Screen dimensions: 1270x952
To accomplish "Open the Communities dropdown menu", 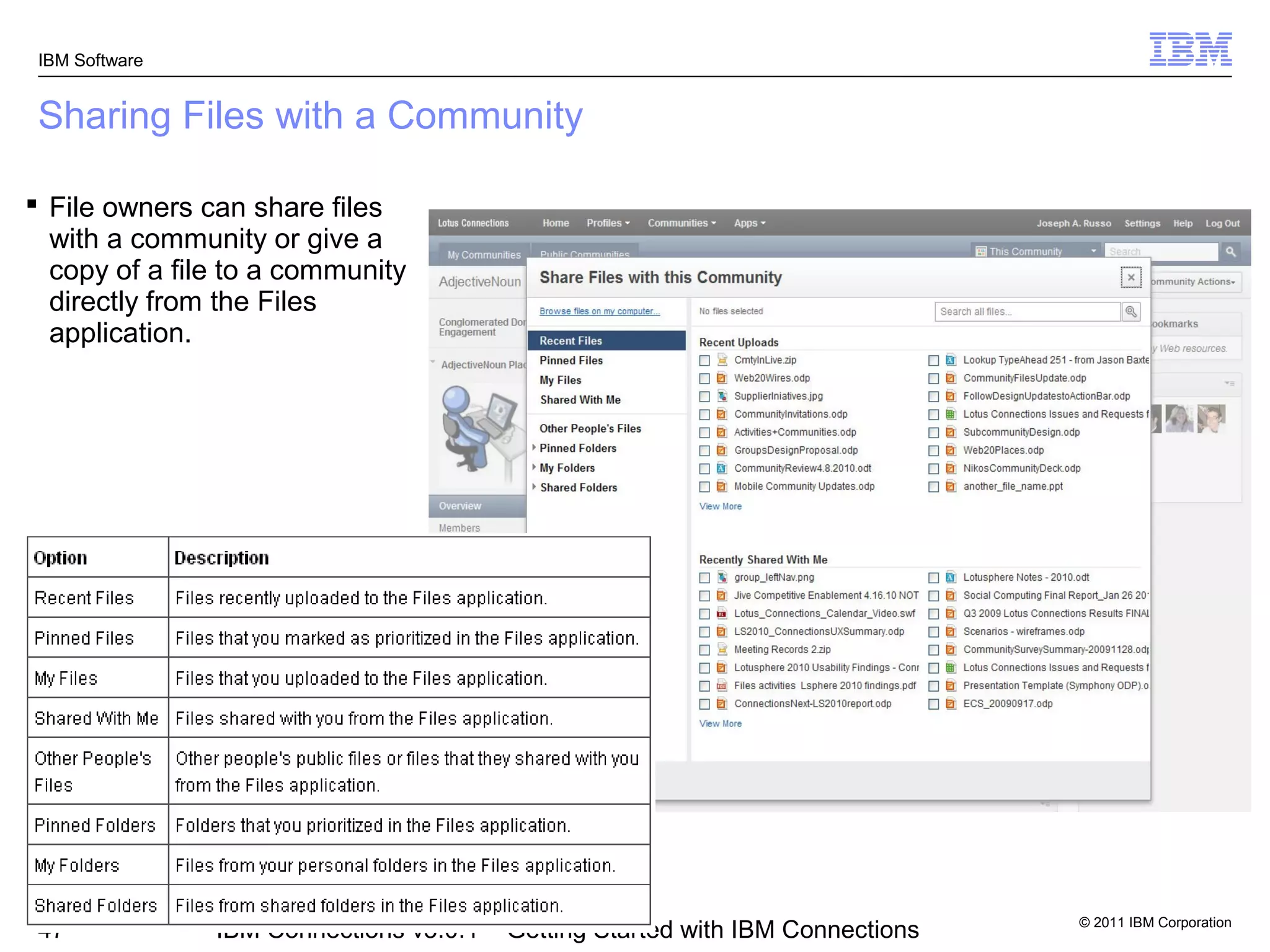I will (682, 223).
